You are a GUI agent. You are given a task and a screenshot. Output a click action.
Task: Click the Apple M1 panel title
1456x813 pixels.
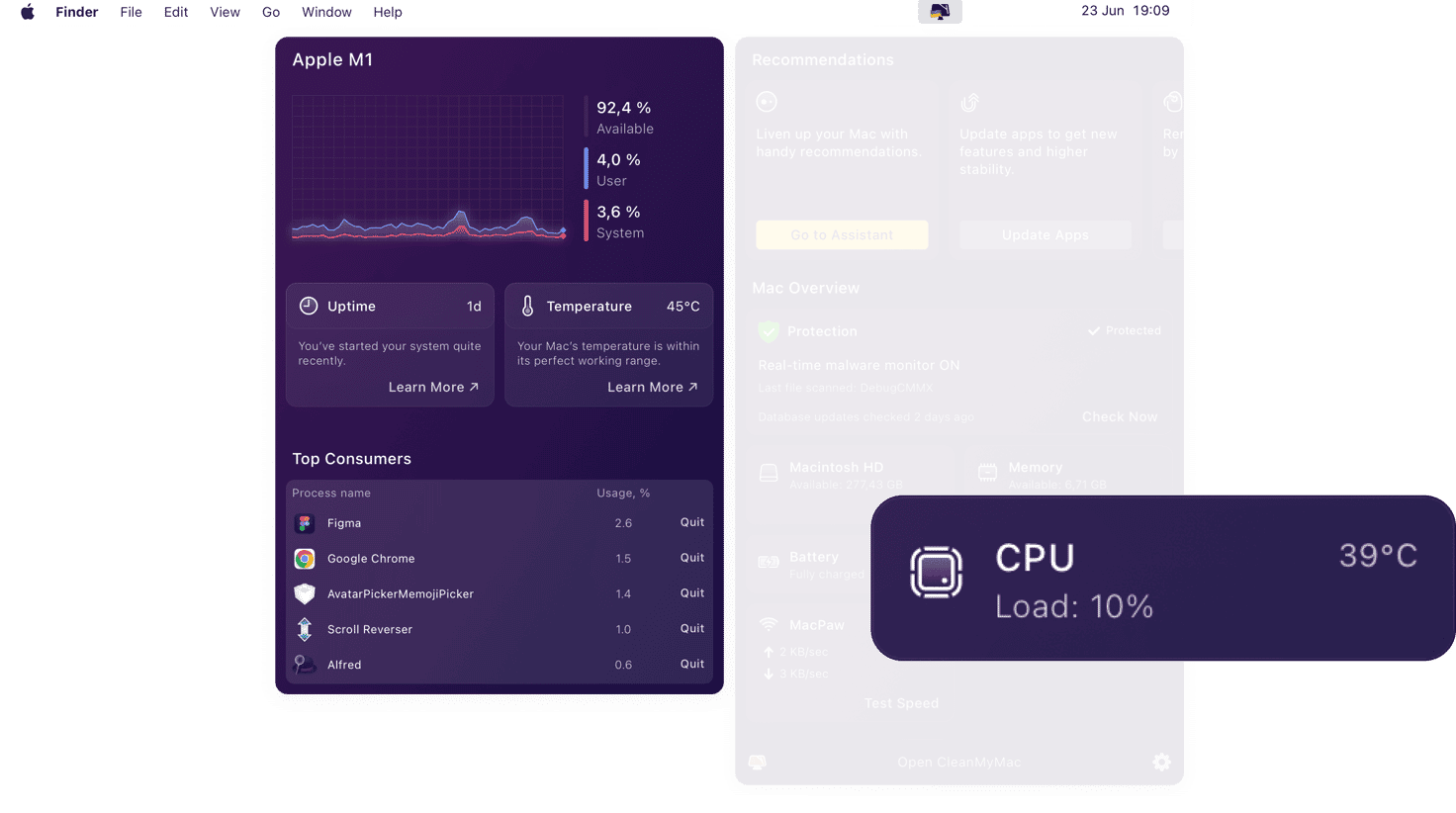[x=332, y=59]
